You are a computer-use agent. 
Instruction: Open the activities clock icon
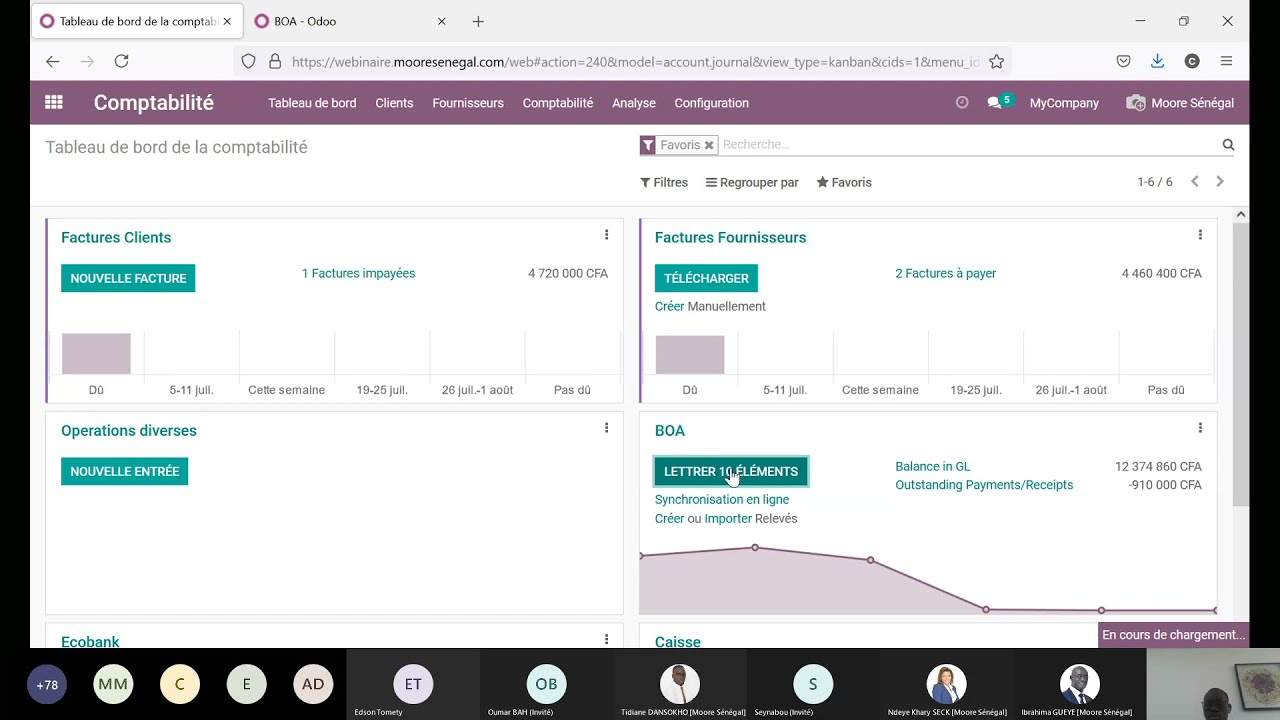tap(962, 102)
